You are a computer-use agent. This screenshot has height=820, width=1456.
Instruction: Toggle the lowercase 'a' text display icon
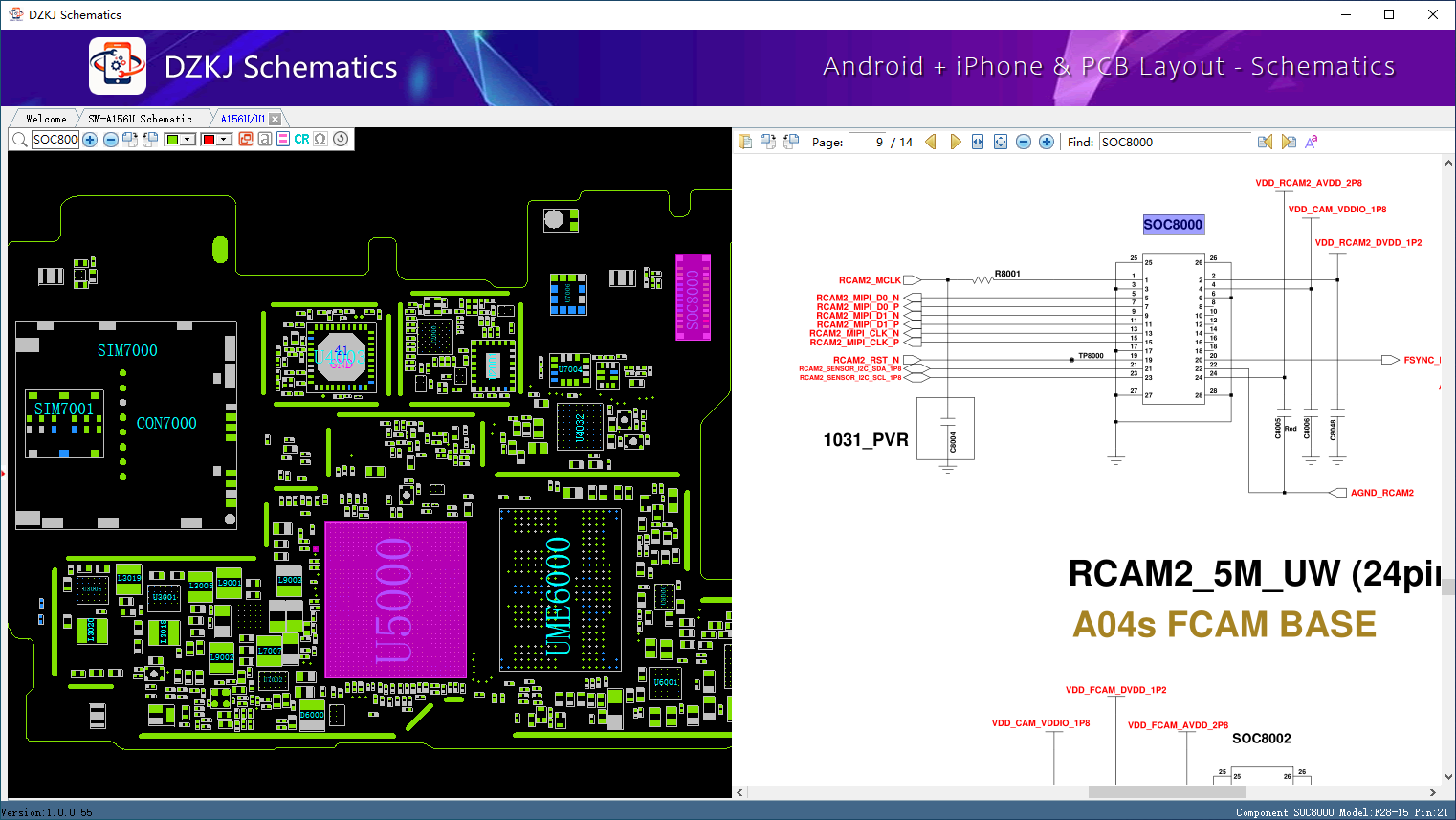click(264, 140)
